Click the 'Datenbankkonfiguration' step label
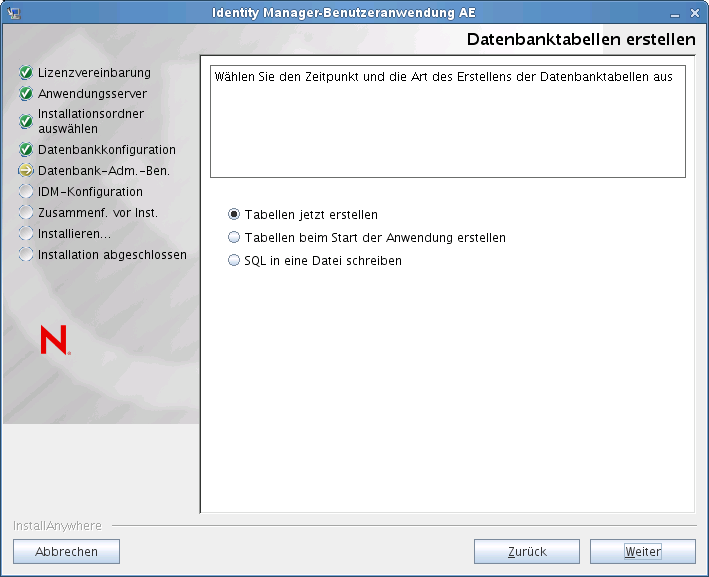The height and width of the screenshot is (577, 709). [107, 150]
